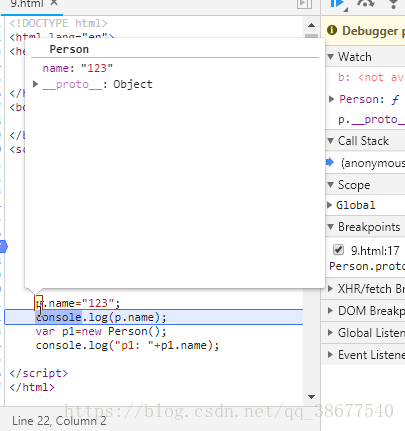Image resolution: width=405 pixels, height=431 pixels.
Task: Select the p.__proto__ watch expression
Action: coord(371,119)
